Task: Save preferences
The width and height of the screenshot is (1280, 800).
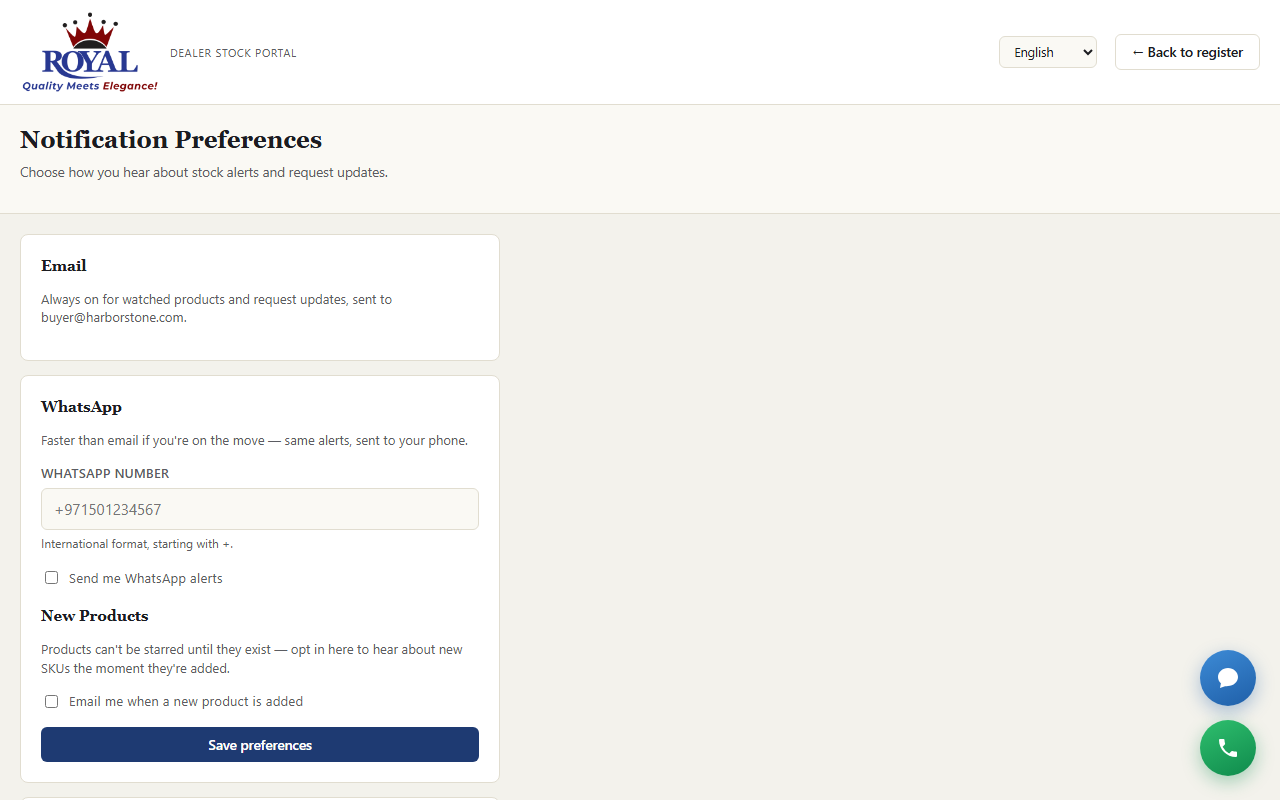Action: [x=260, y=745]
